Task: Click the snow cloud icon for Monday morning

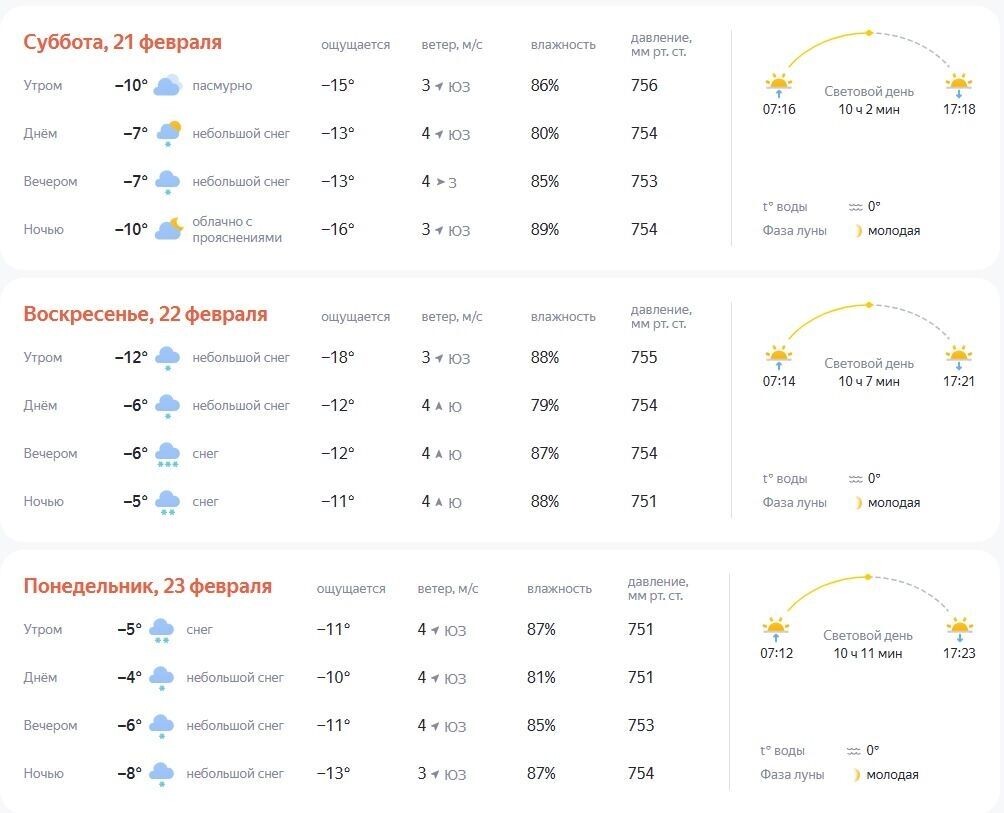Action: pyautogui.click(x=164, y=630)
